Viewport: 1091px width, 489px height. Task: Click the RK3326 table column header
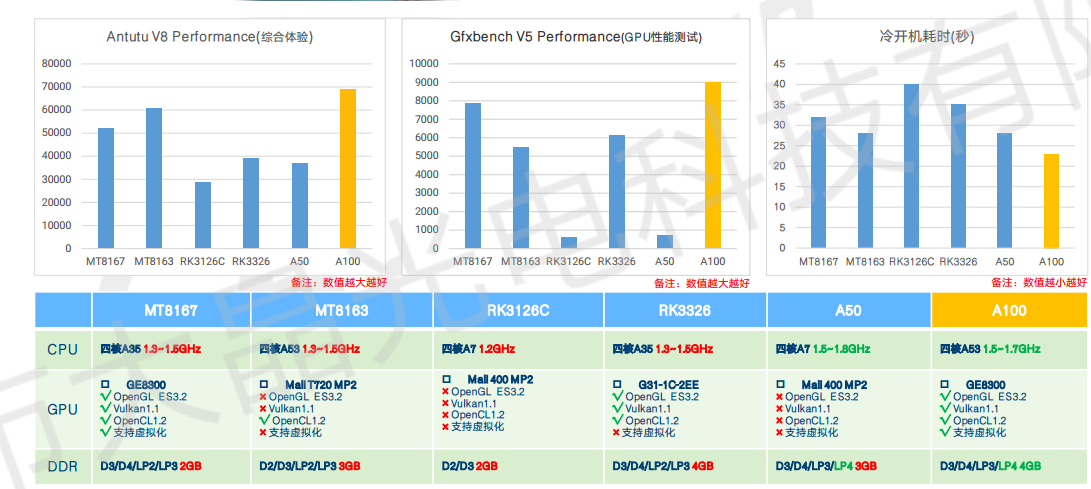pyautogui.click(x=685, y=310)
